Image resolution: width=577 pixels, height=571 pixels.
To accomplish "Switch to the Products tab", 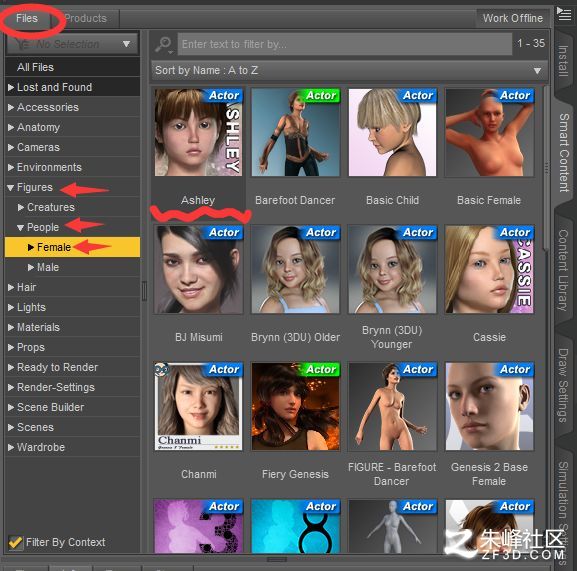I will point(85,18).
